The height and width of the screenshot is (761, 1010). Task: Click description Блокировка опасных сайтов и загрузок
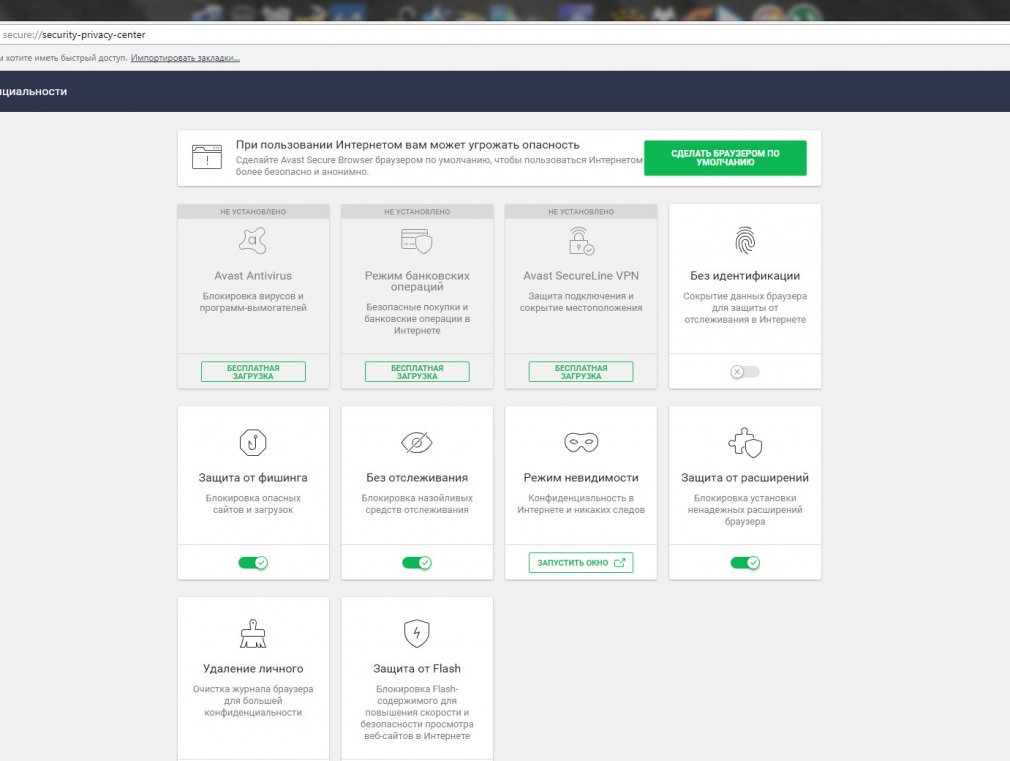252,504
